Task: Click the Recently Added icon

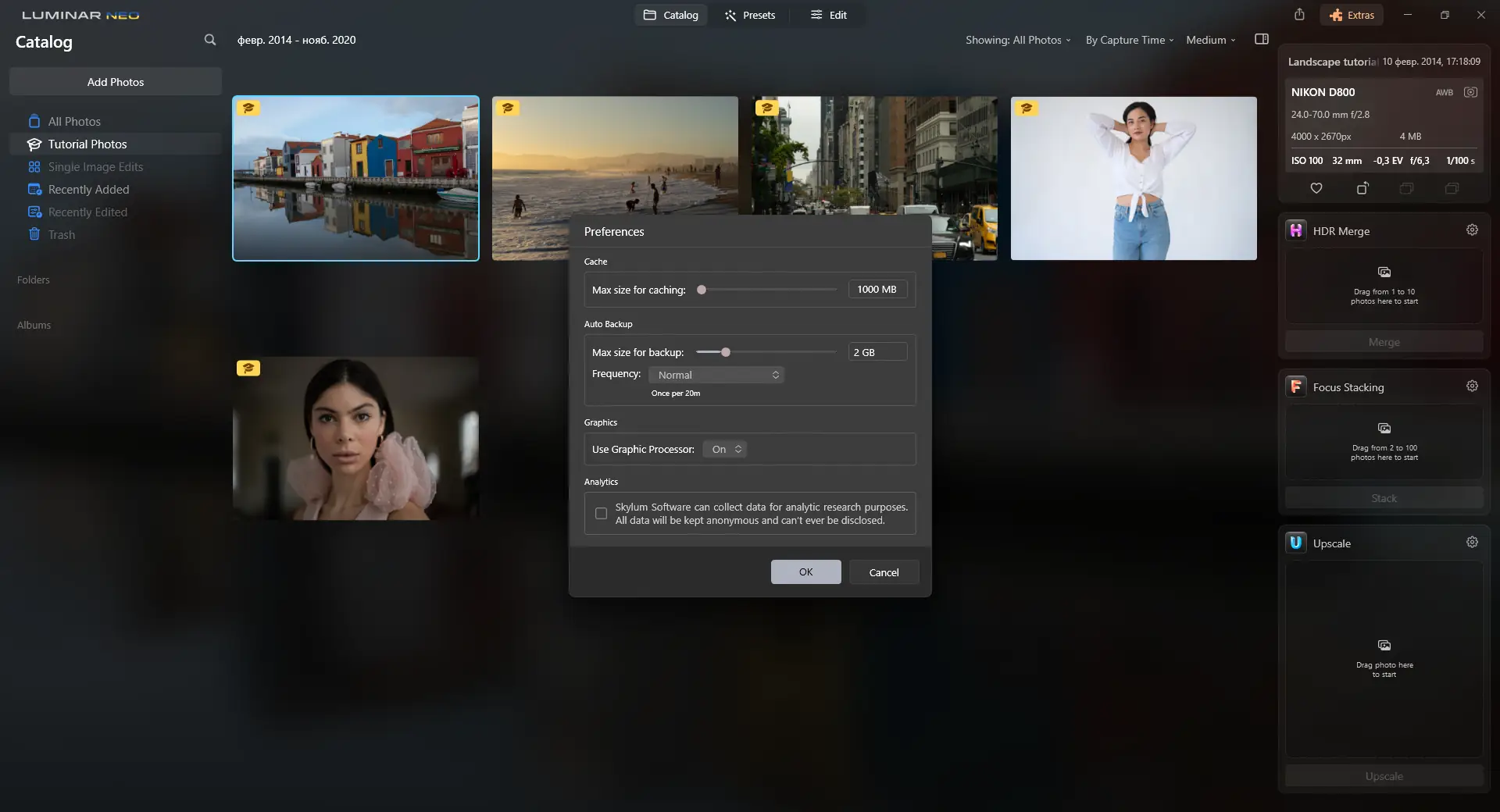Action: coord(34,189)
